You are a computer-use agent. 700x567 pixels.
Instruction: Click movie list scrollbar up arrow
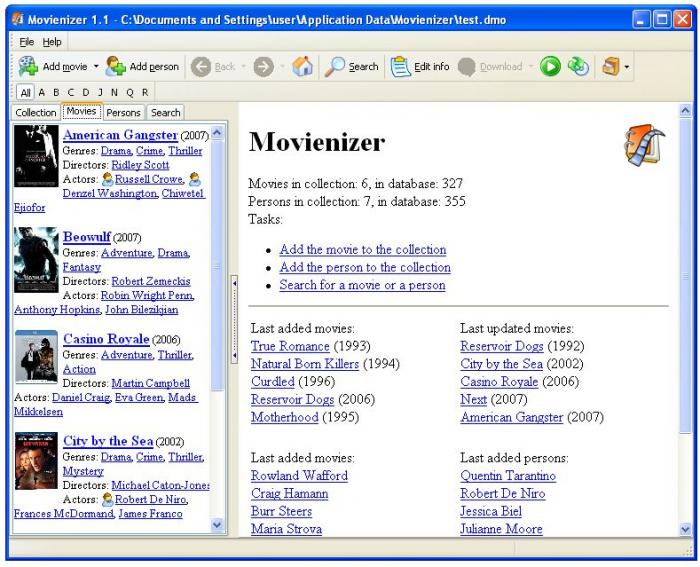[x=217, y=133]
